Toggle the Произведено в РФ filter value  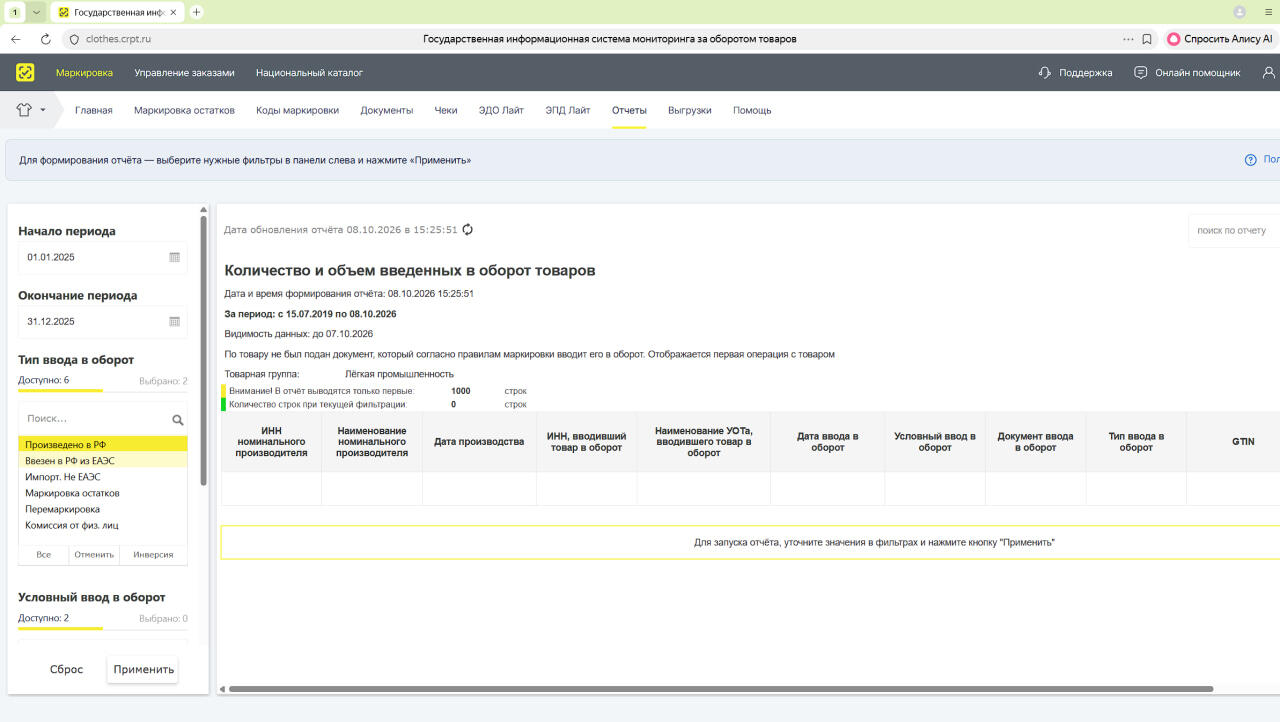coord(103,444)
